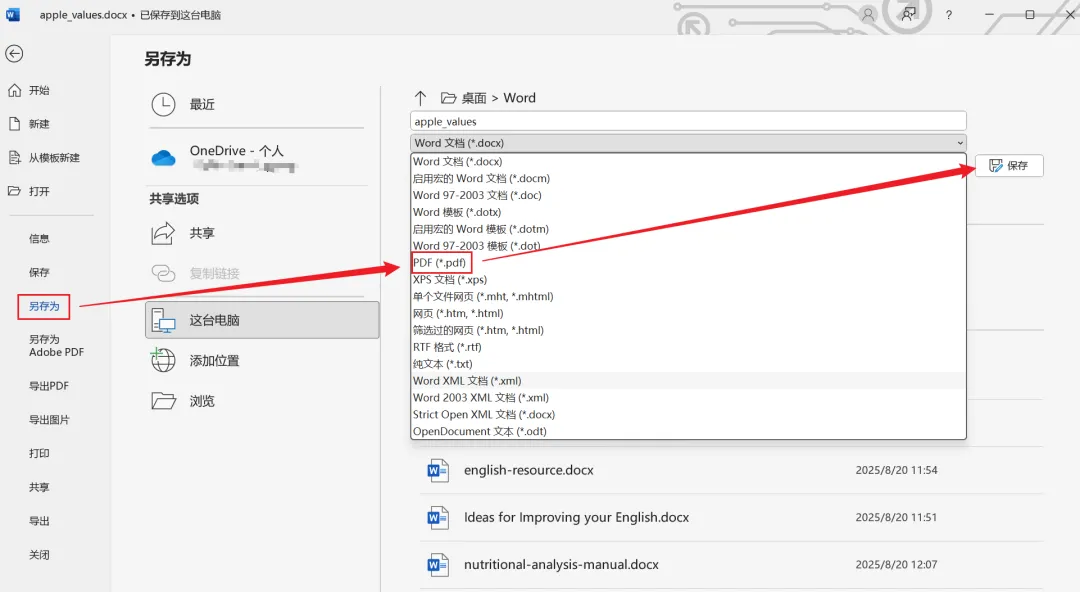Click 打开 in the sidebar

coord(29,191)
